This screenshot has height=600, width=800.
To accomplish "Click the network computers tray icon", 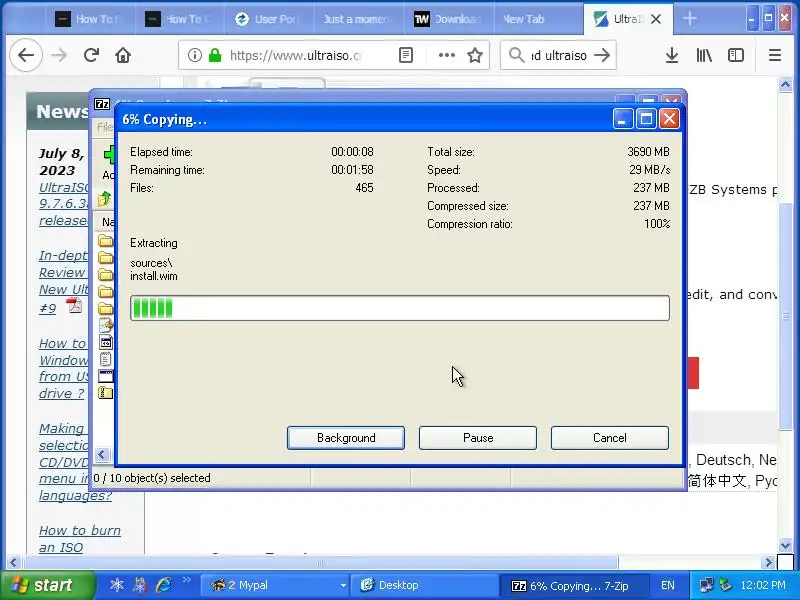I will 706,585.
